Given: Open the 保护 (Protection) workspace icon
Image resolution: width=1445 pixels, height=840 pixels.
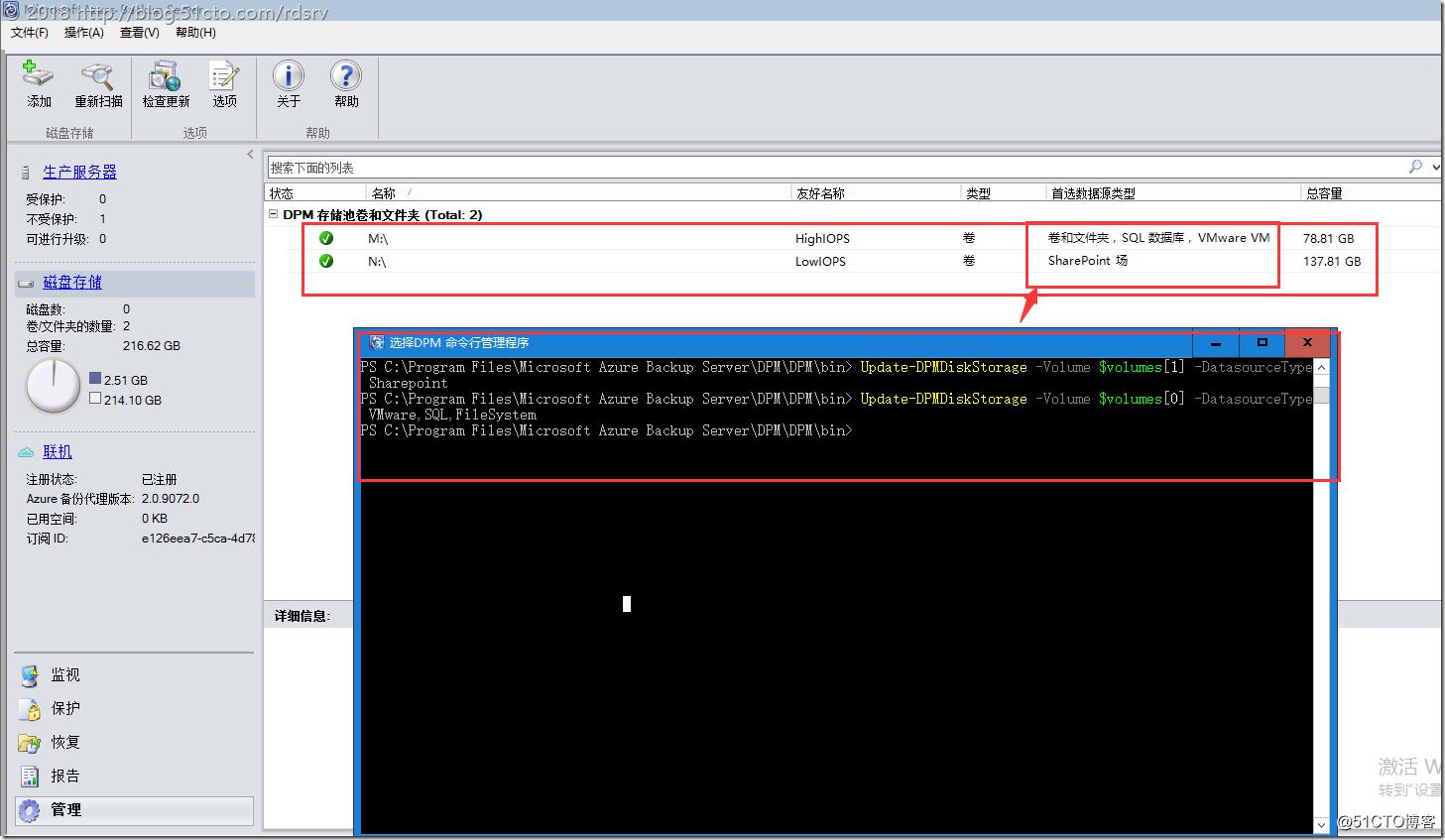Looking at the screenshot, I should click(x=30, y=708).
